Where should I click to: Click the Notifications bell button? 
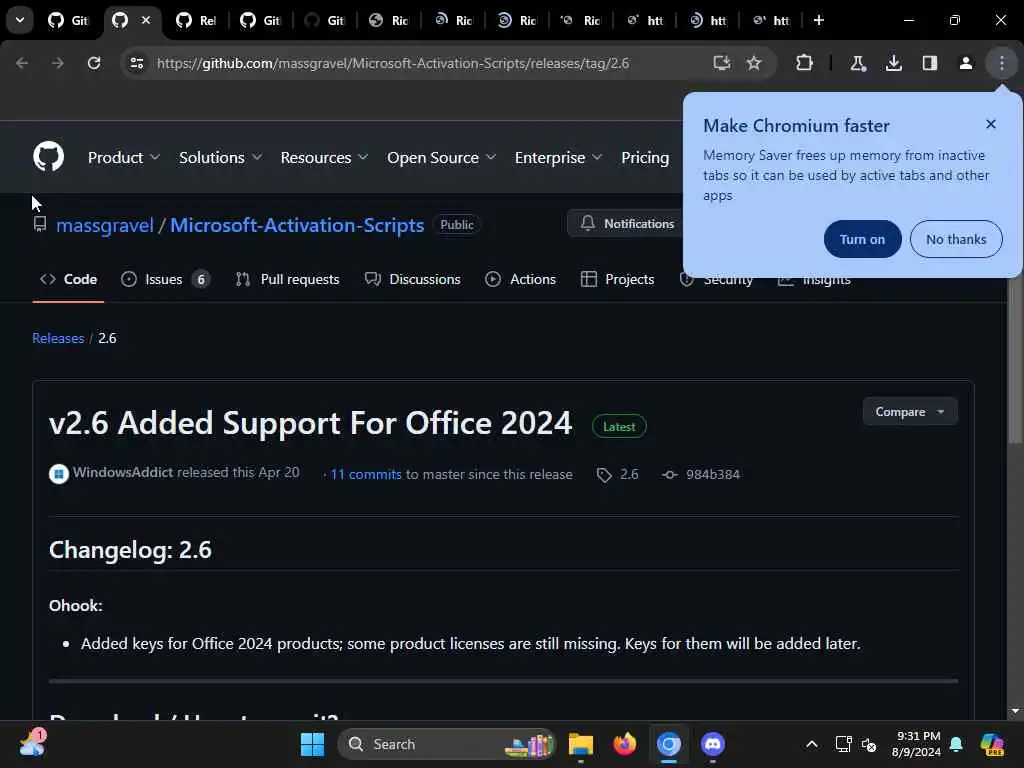coord(627,223)
